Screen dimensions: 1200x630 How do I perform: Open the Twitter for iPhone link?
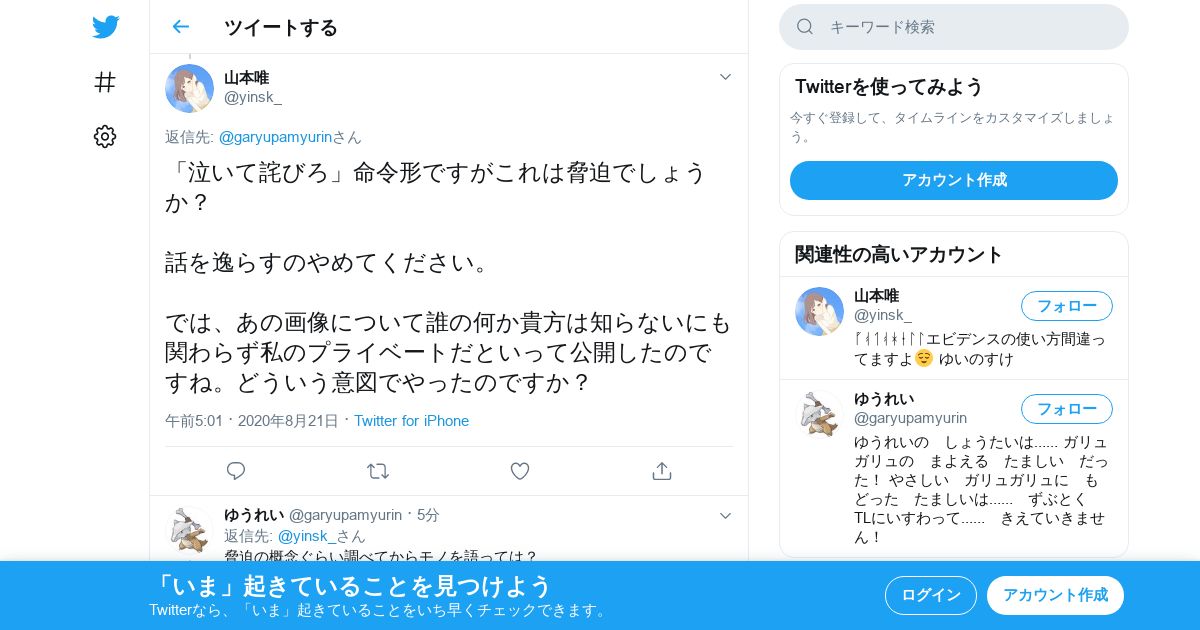point(411,421)
